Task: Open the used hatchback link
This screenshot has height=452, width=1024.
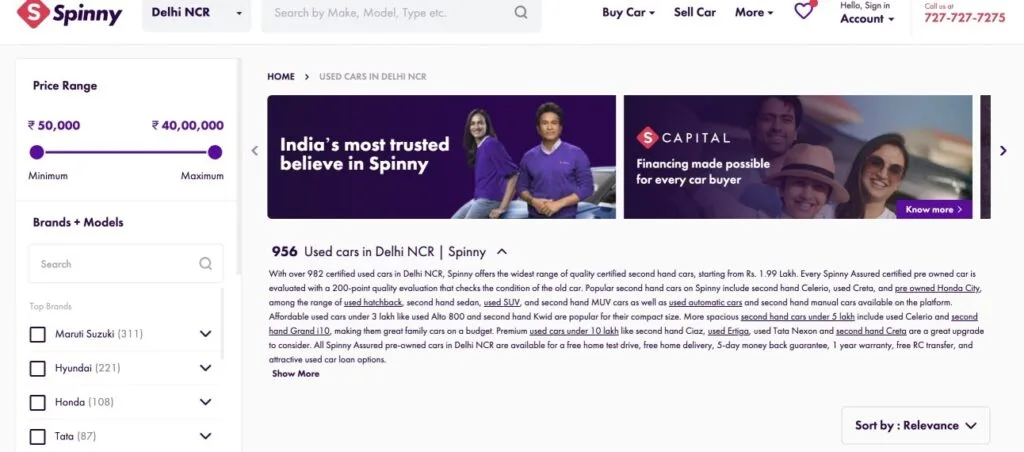Action: point(374,302)
